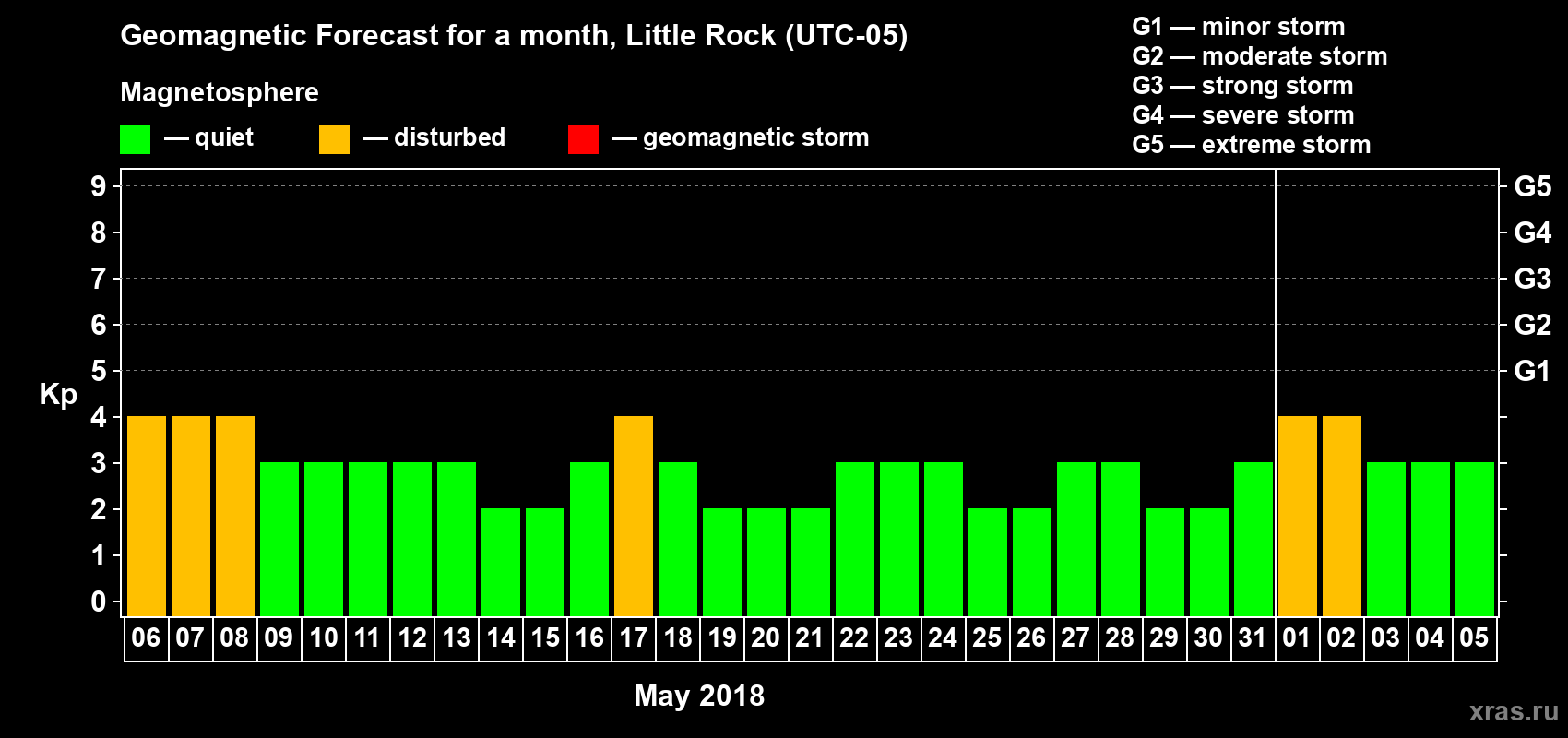
Task: Click the green bar for May 31
Action: (x=1253, y=539)
